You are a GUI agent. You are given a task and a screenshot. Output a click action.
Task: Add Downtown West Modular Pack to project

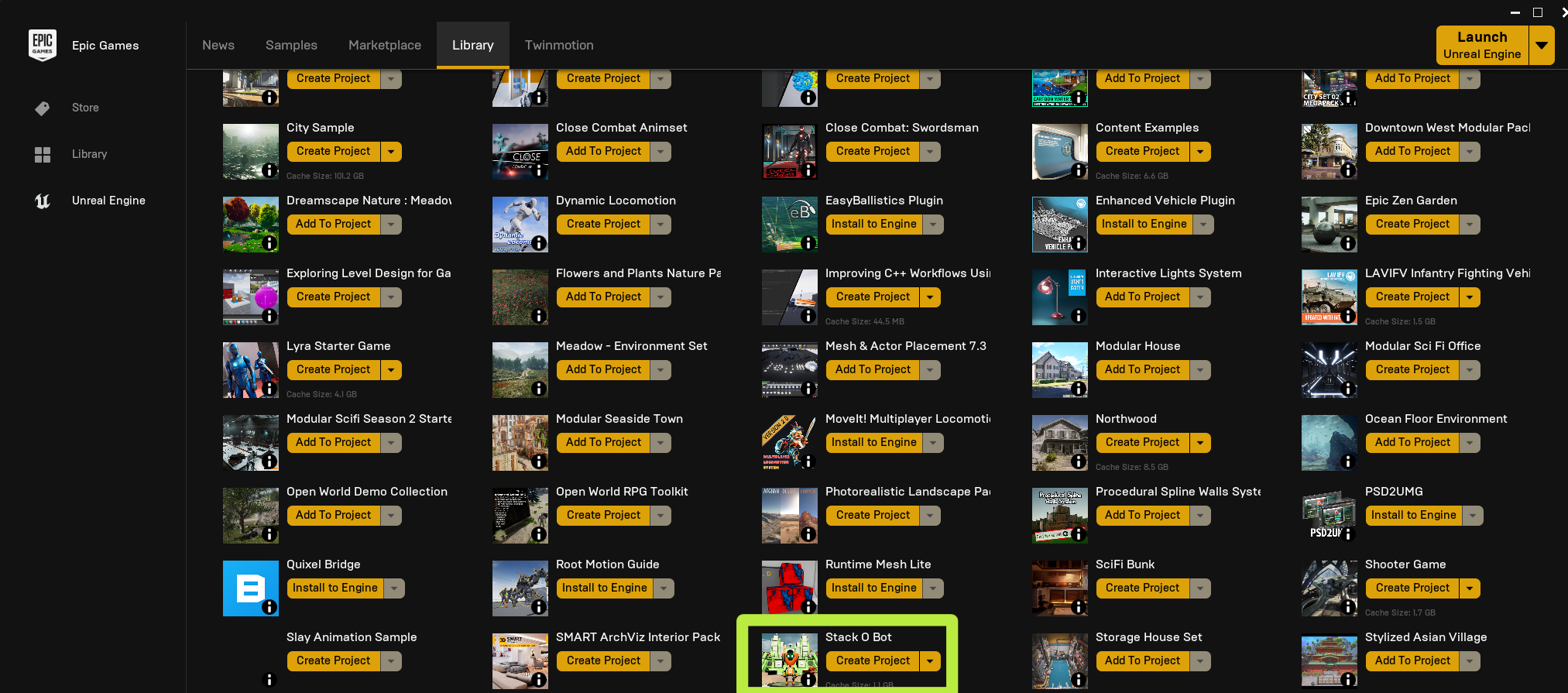[1412, 152]
